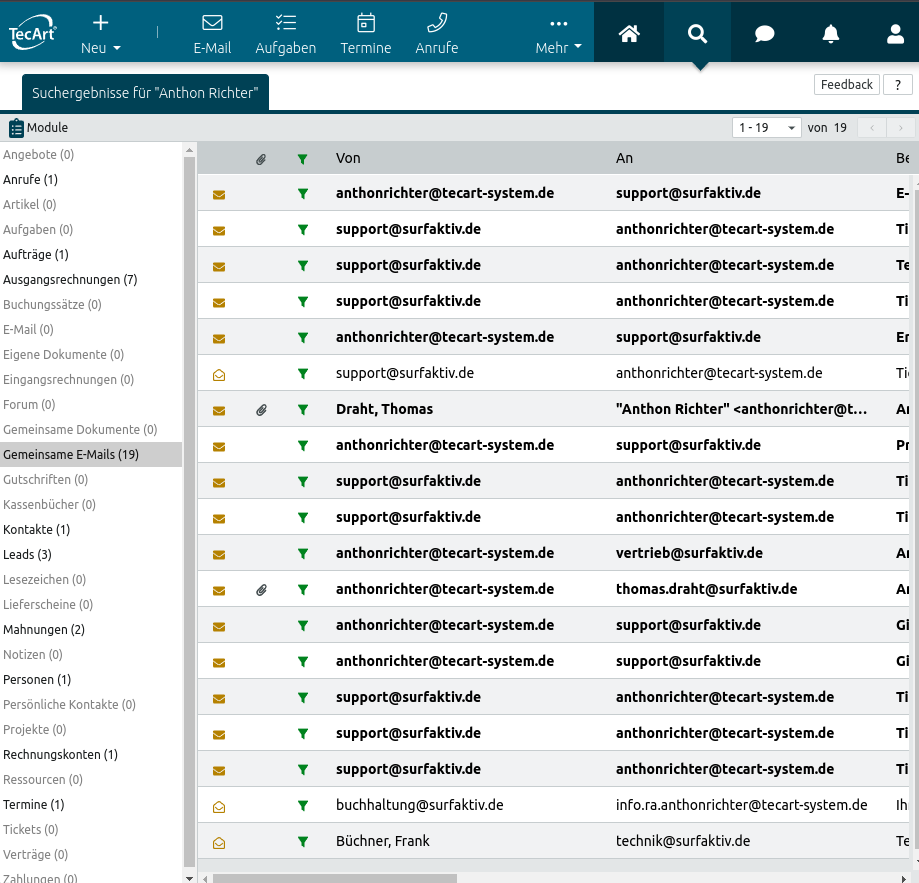Click unread envelope icon of Büchner, Frank email
The width and height of the screenshot is (919, 883).
click(219, 842)
